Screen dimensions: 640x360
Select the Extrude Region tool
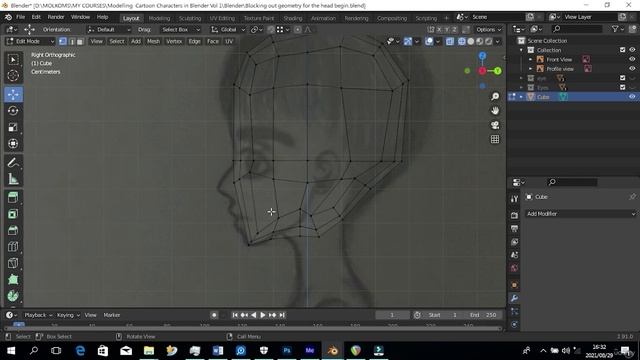[13, 198]
